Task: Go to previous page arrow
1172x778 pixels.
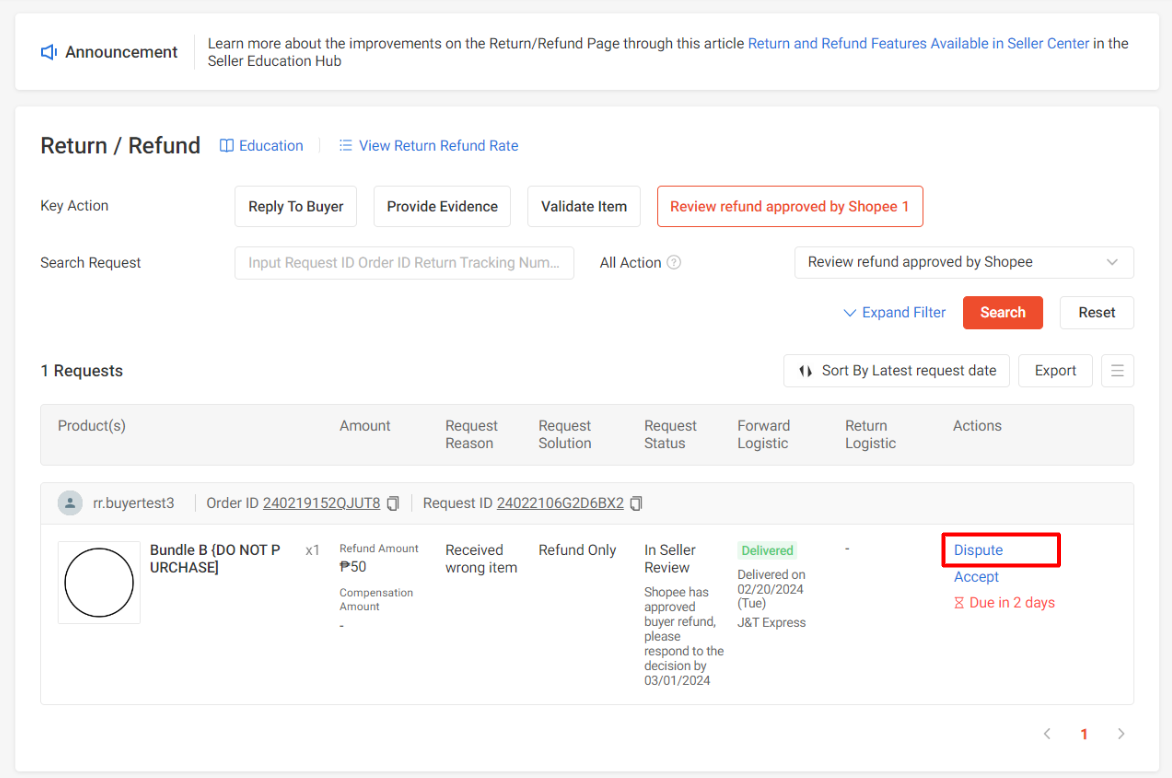Action: click(x=1047, y=734)
